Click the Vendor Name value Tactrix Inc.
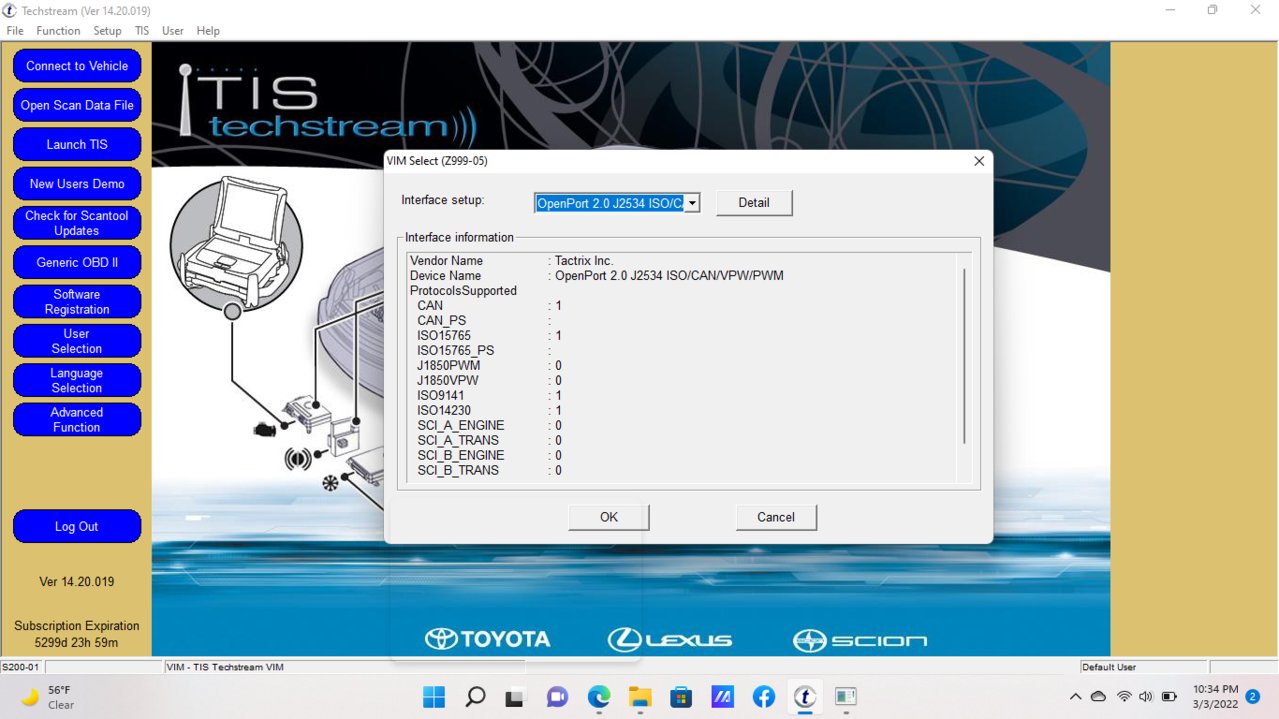The image size is (1279, 719). 584,261
